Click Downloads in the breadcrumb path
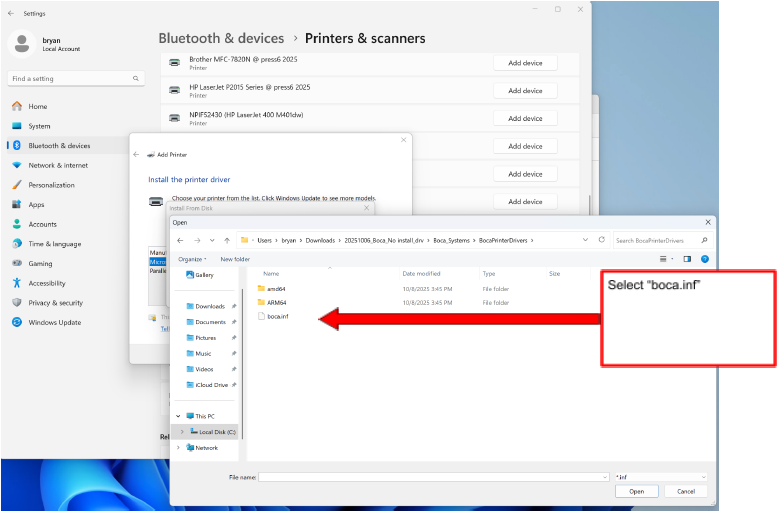Viewport: 778px width, 511px height. (320, 240)
